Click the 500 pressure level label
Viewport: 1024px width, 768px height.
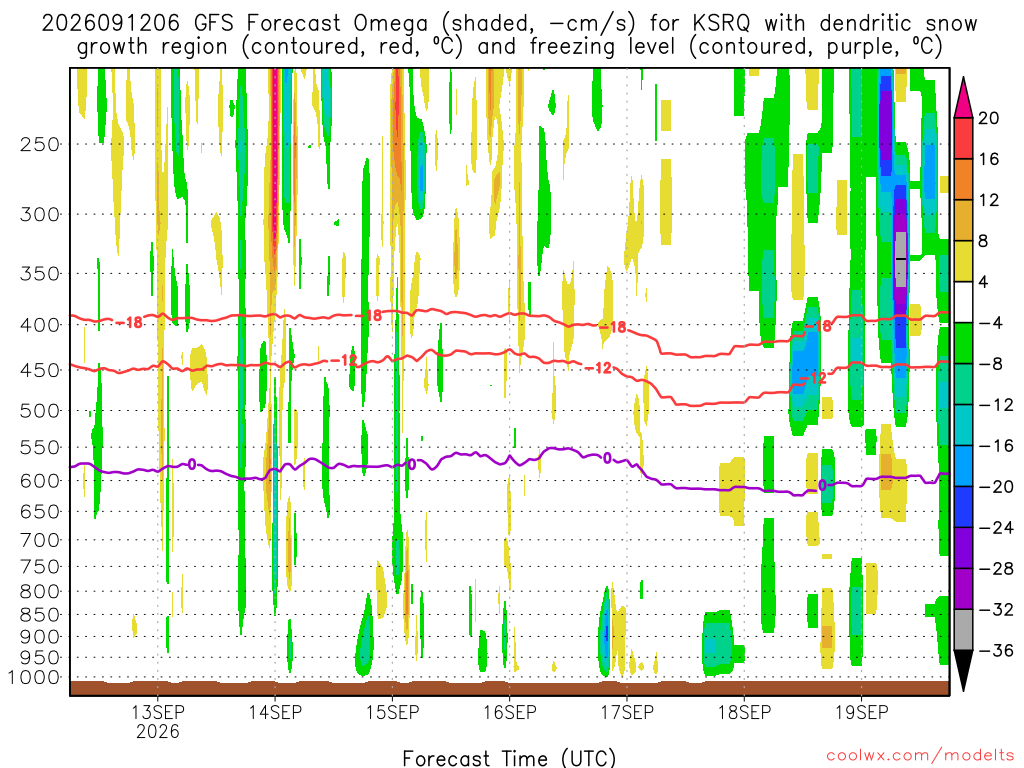[40, 411]
